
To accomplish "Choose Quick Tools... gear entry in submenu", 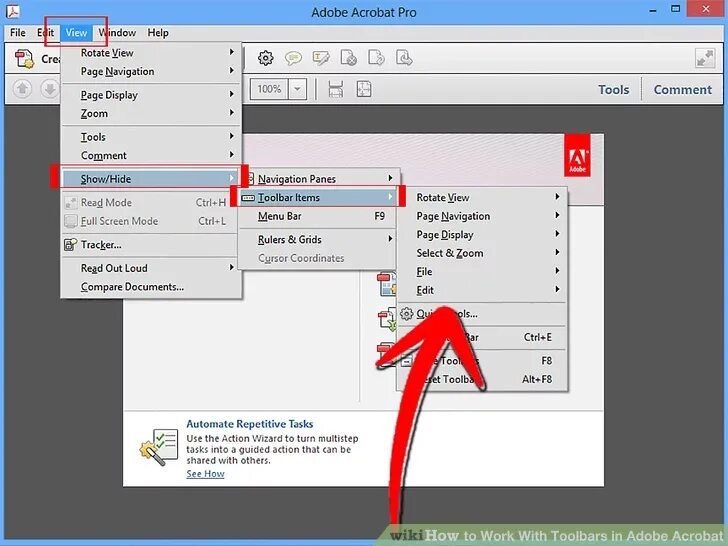I will (x=482, y=314).
